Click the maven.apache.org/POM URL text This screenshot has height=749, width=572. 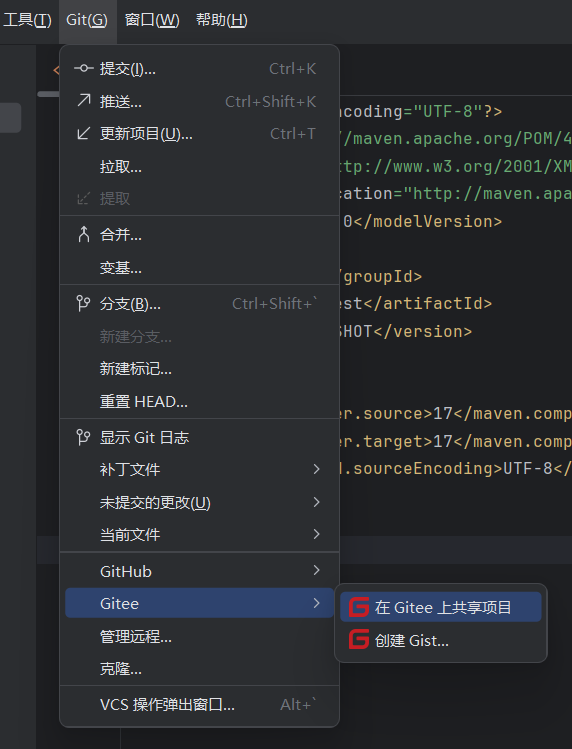coord(457,139)
